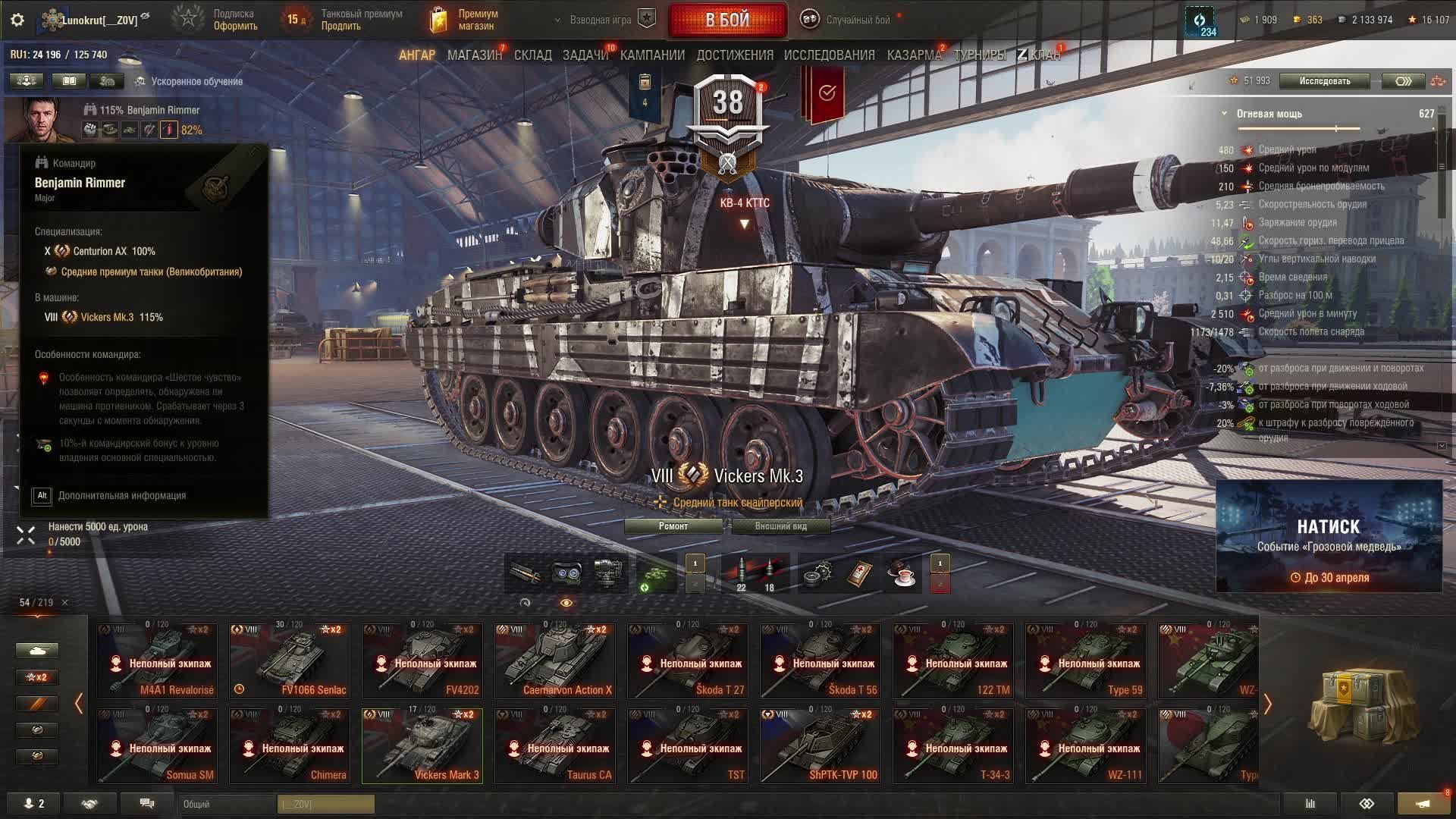Open the first aid kit consumable slot
Screen dimensions: 1456x819
click(x=861, y=573)
